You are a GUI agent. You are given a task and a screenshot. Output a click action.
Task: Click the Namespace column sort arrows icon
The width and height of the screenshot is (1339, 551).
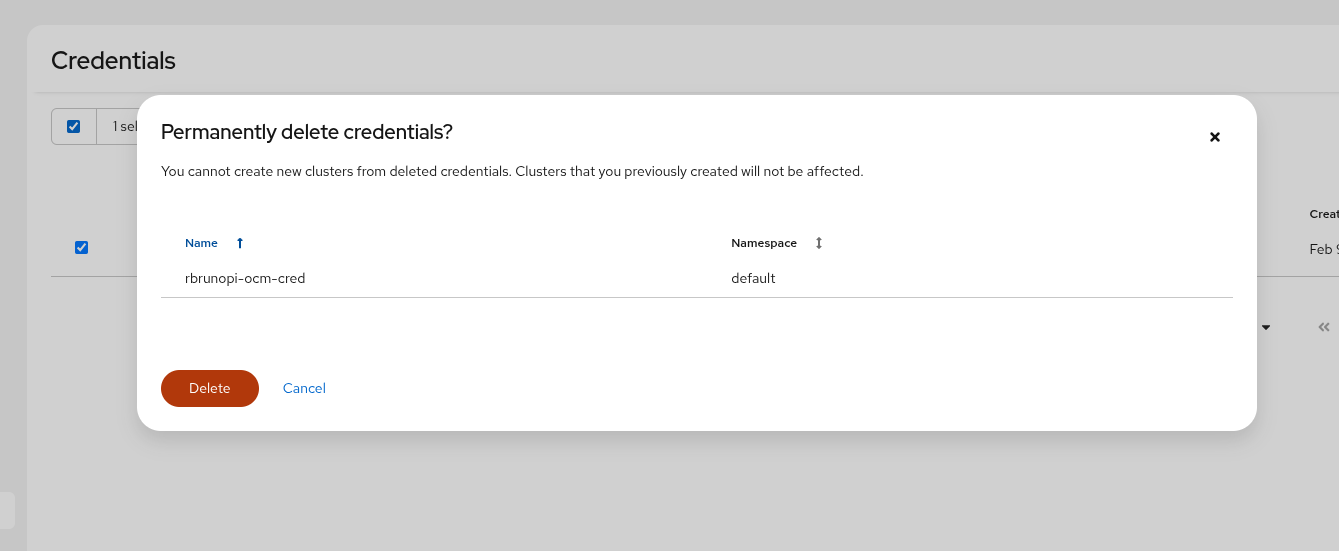point(819,243)
